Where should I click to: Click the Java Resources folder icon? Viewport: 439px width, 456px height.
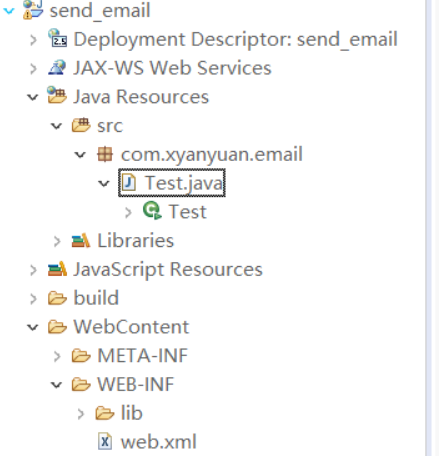coord(57,95)
